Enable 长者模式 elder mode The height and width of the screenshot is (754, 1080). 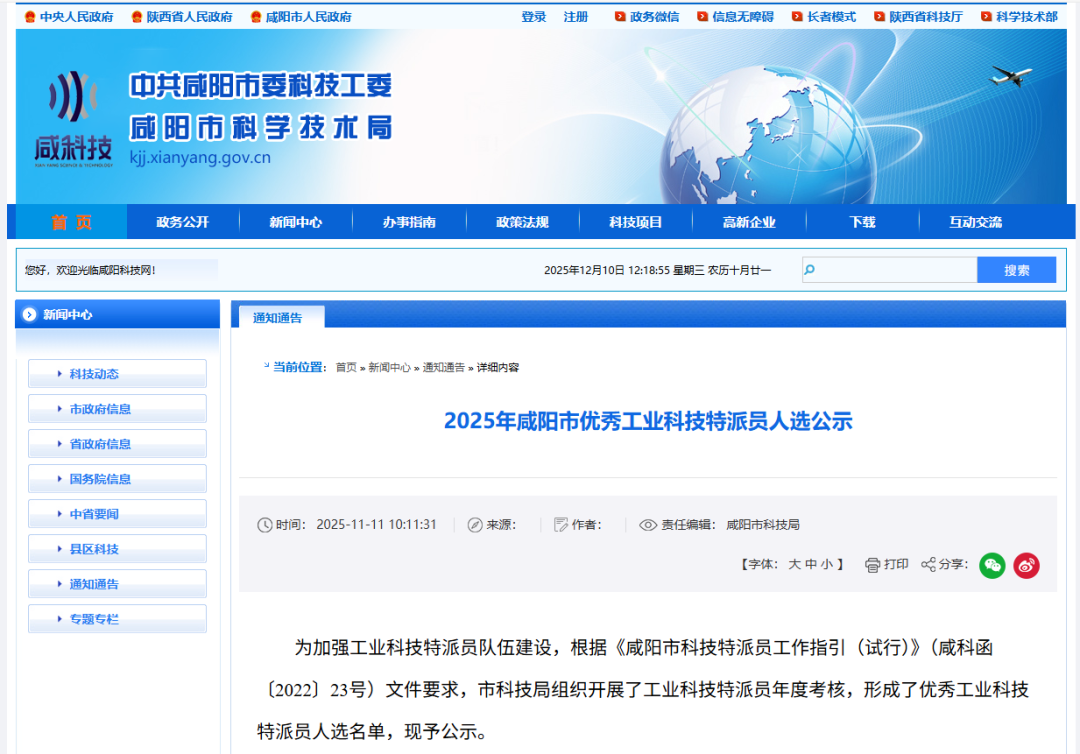(x=824, y=17)
